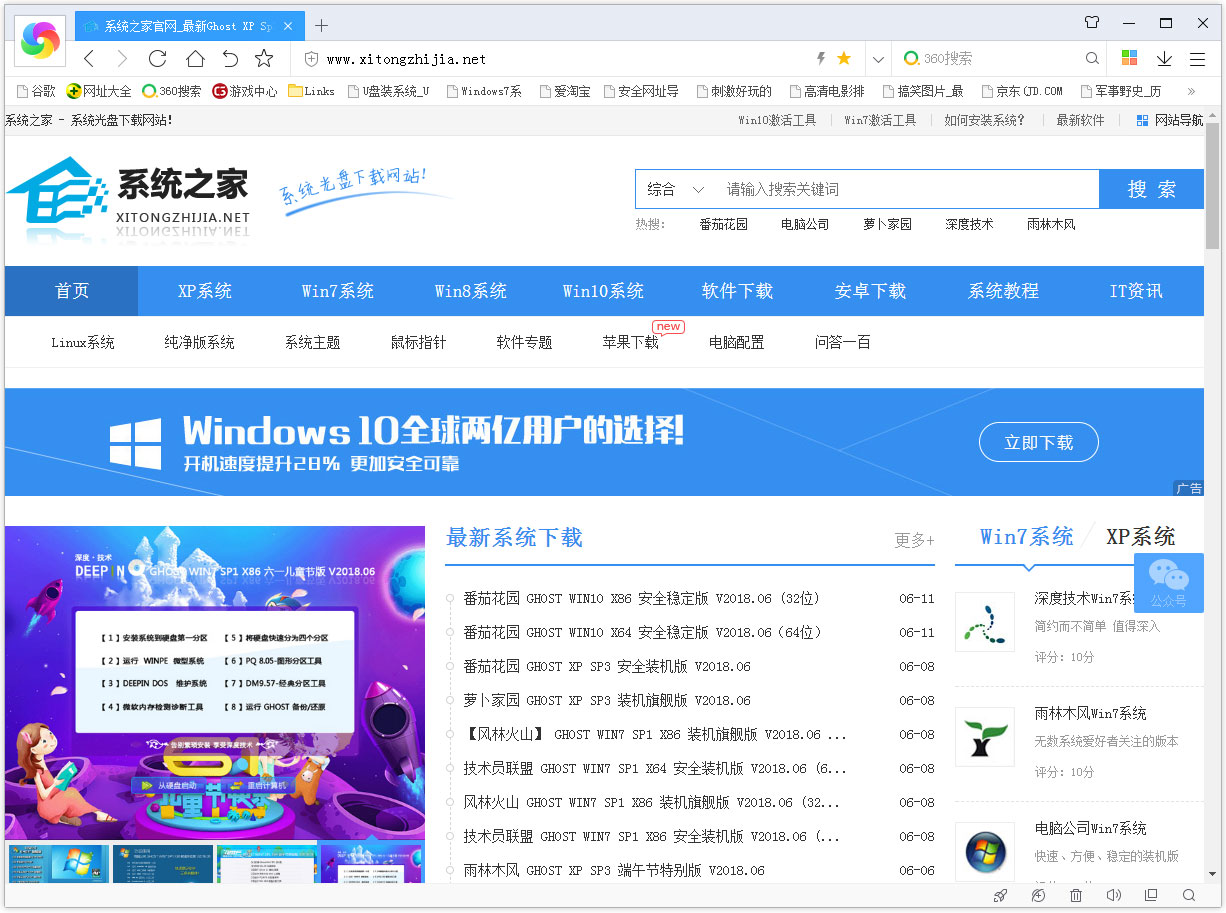
Task: Expand the bookmarks bar overflow chevron
Action: pos(1190,91)
